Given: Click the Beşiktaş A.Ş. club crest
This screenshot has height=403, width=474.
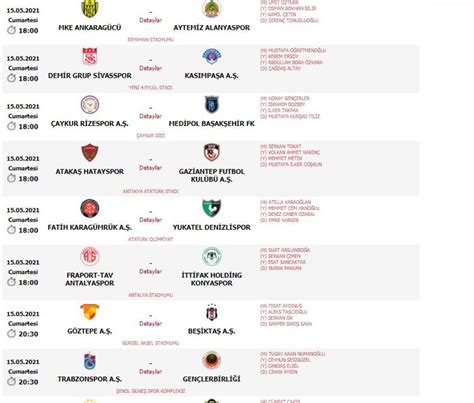Looking at the screenshot, I should [212, 312].
